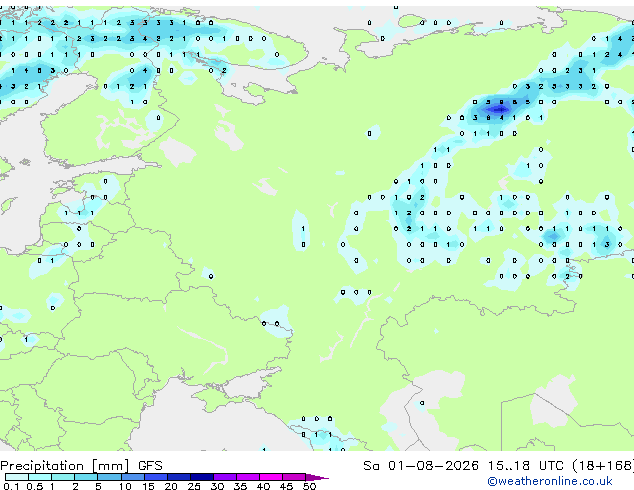Viewport: 634px width, 490px height.
Task: Click the legend label '20'
Action: point(171,486)
